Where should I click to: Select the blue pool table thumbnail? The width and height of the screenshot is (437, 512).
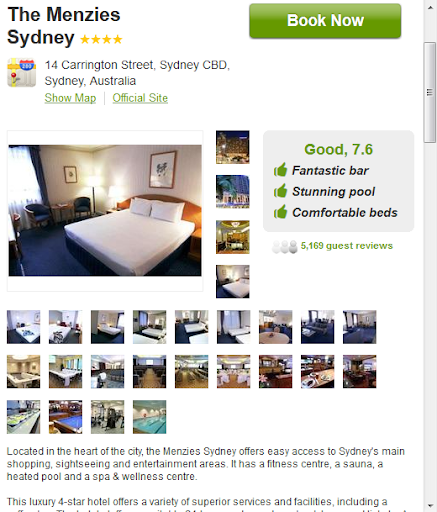(x=65, y=417)
